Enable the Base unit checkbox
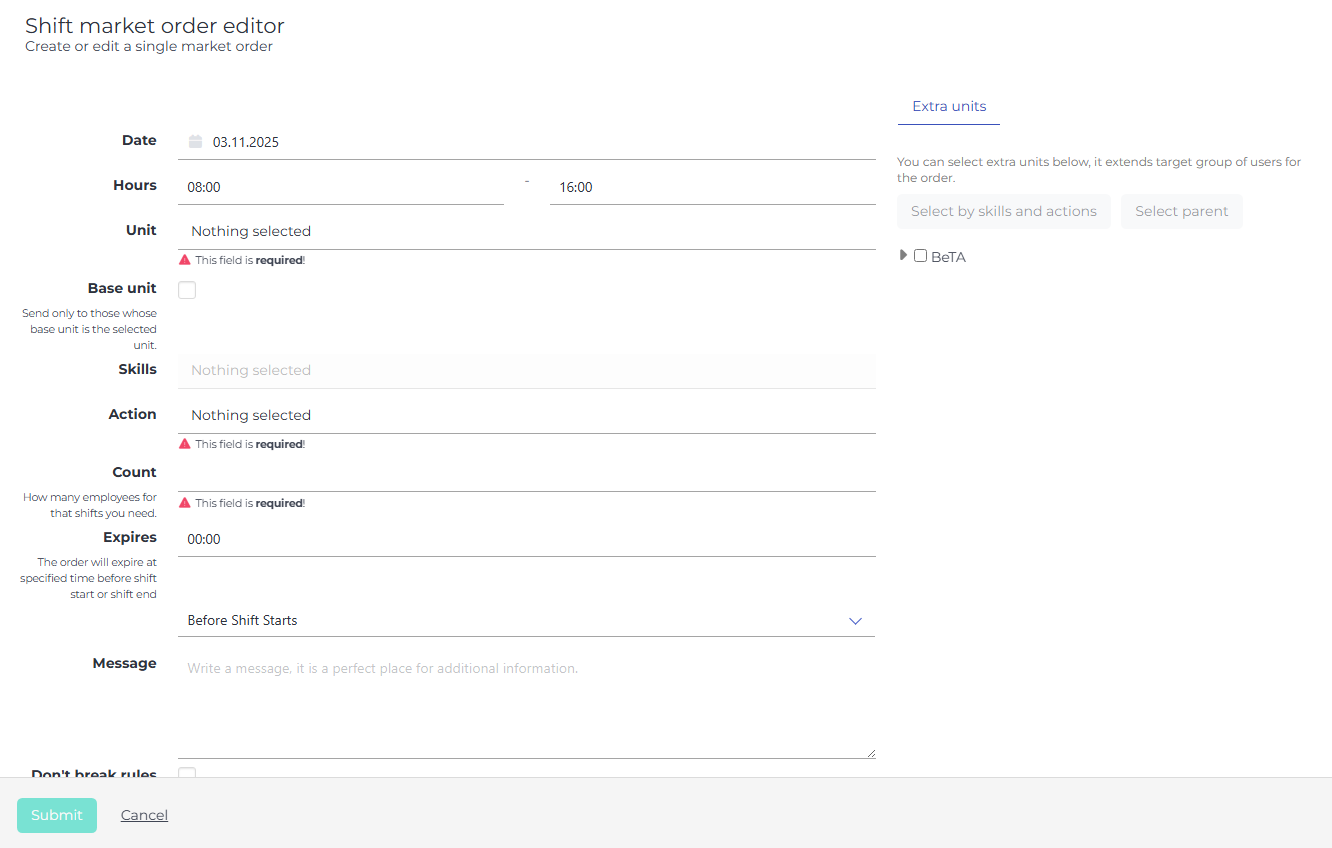The width and height of the screenshot is (1332, 848). pos(187,290)
